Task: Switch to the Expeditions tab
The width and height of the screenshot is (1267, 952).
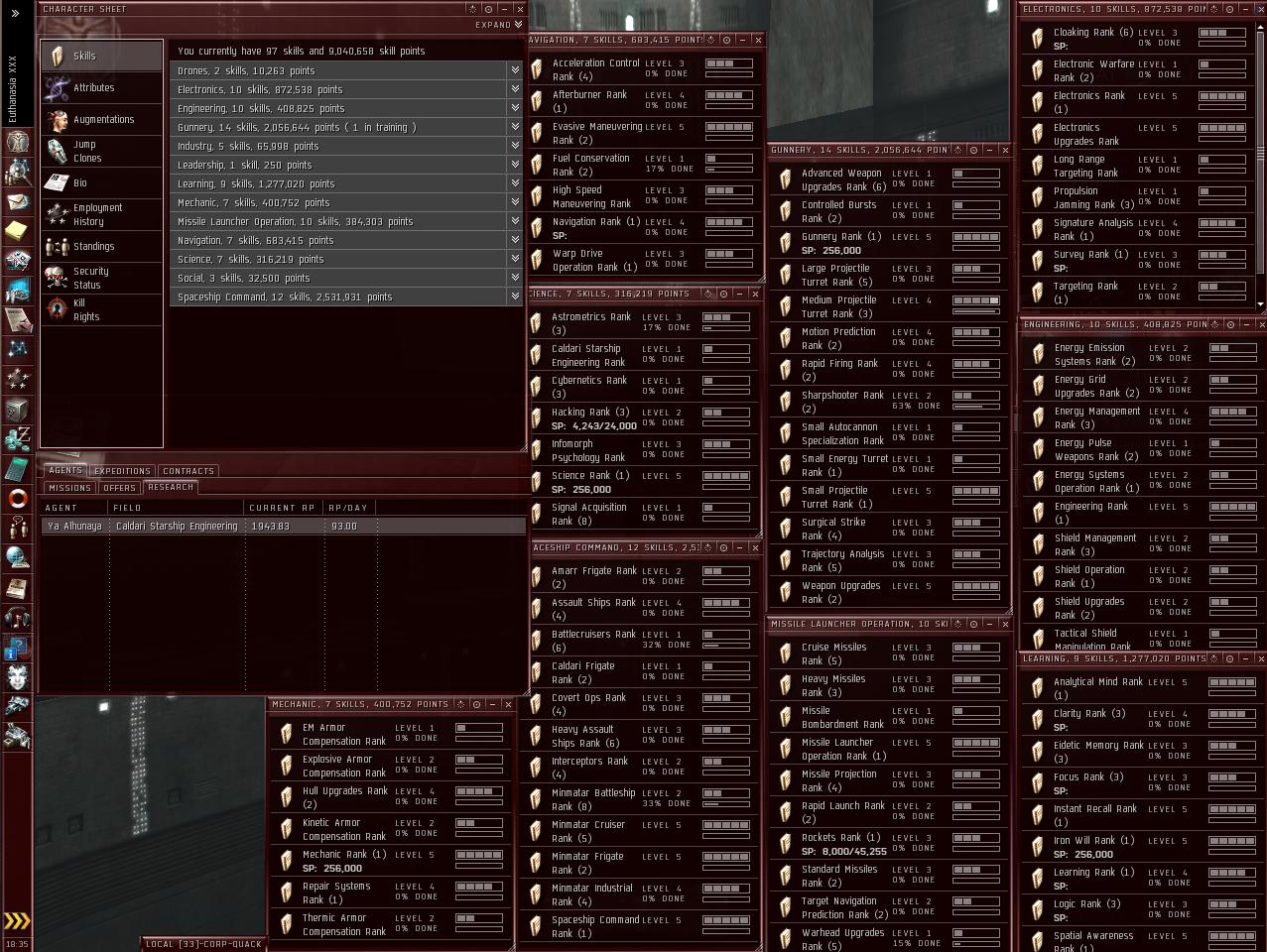Action: click(x=122, y=471)
